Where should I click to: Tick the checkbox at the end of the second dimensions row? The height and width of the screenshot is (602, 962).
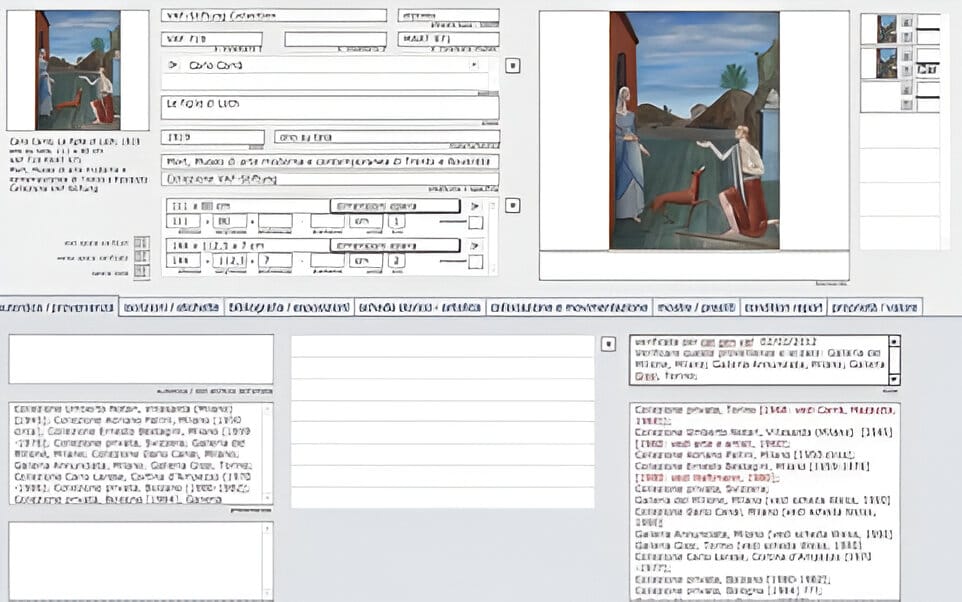point(475,262)
